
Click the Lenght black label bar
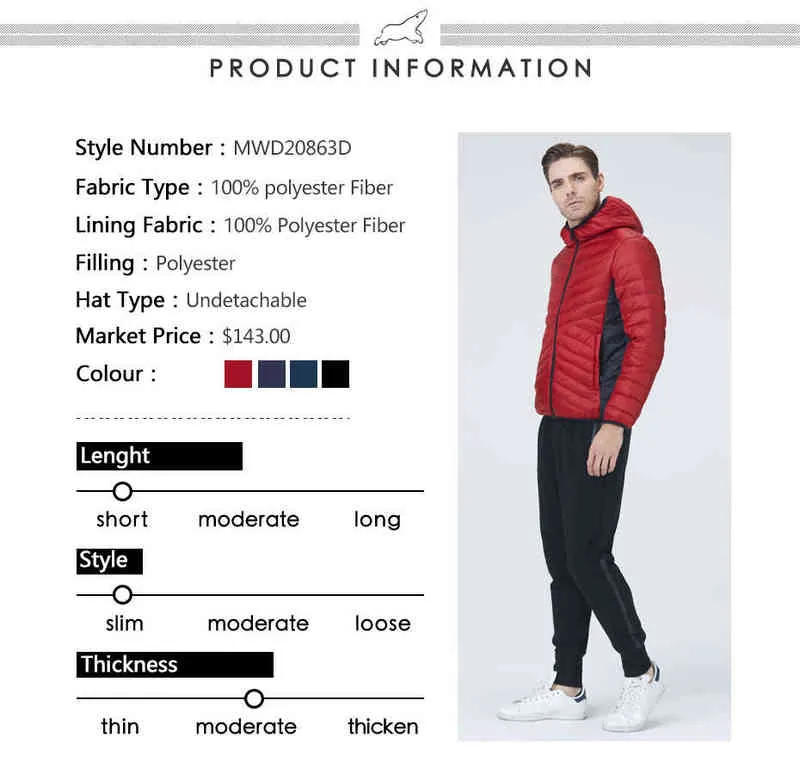(159, 456)
